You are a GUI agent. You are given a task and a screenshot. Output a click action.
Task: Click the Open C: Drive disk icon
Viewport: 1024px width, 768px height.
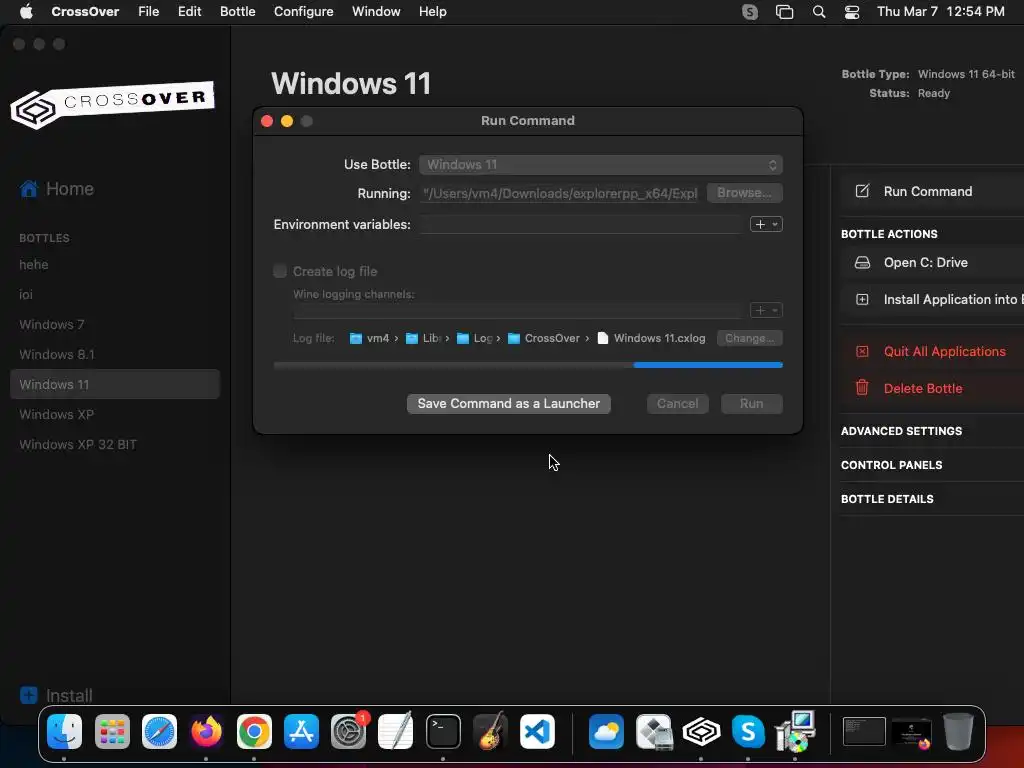(862, 263)
